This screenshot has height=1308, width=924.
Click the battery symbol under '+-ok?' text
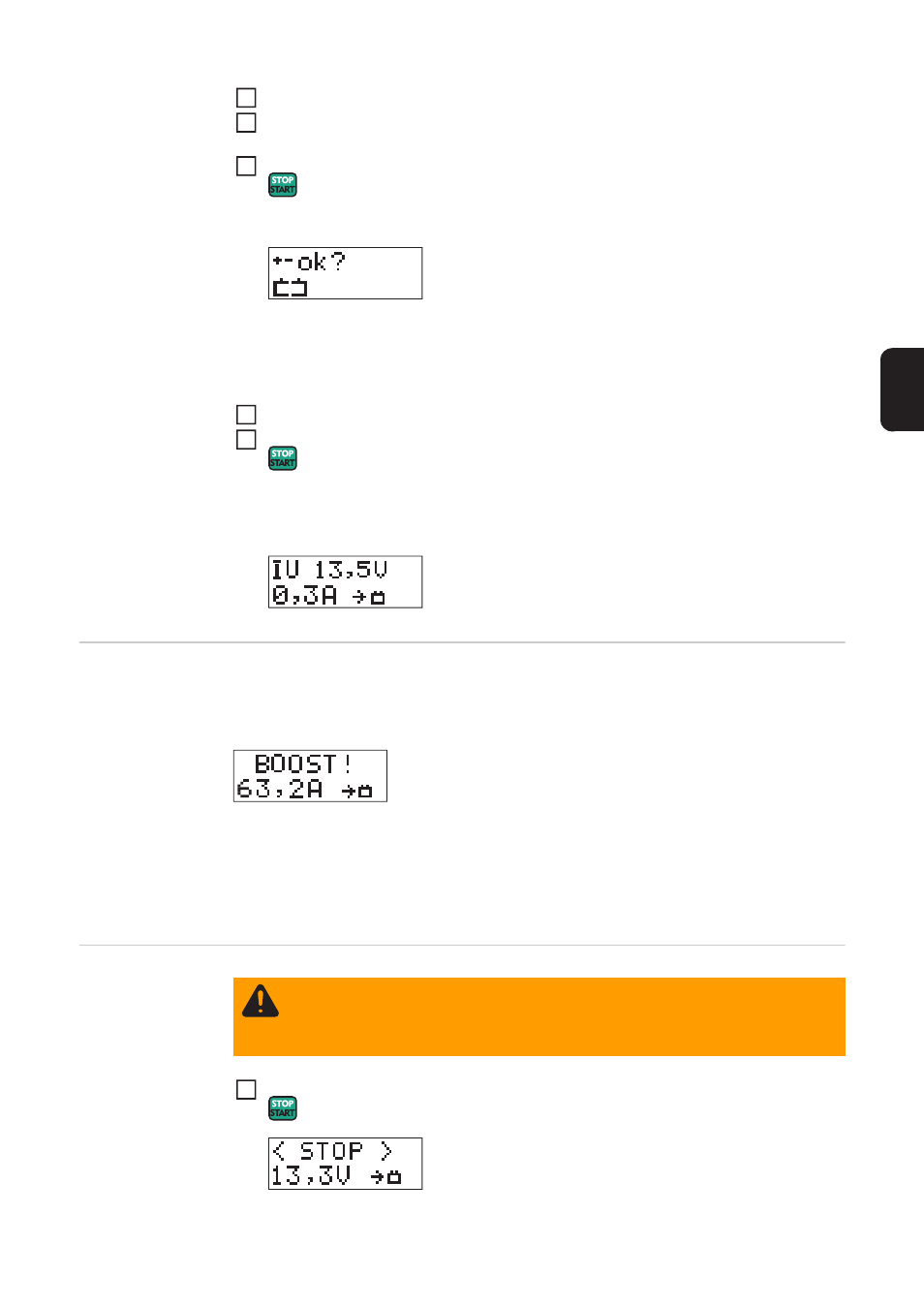coord(290,287)
